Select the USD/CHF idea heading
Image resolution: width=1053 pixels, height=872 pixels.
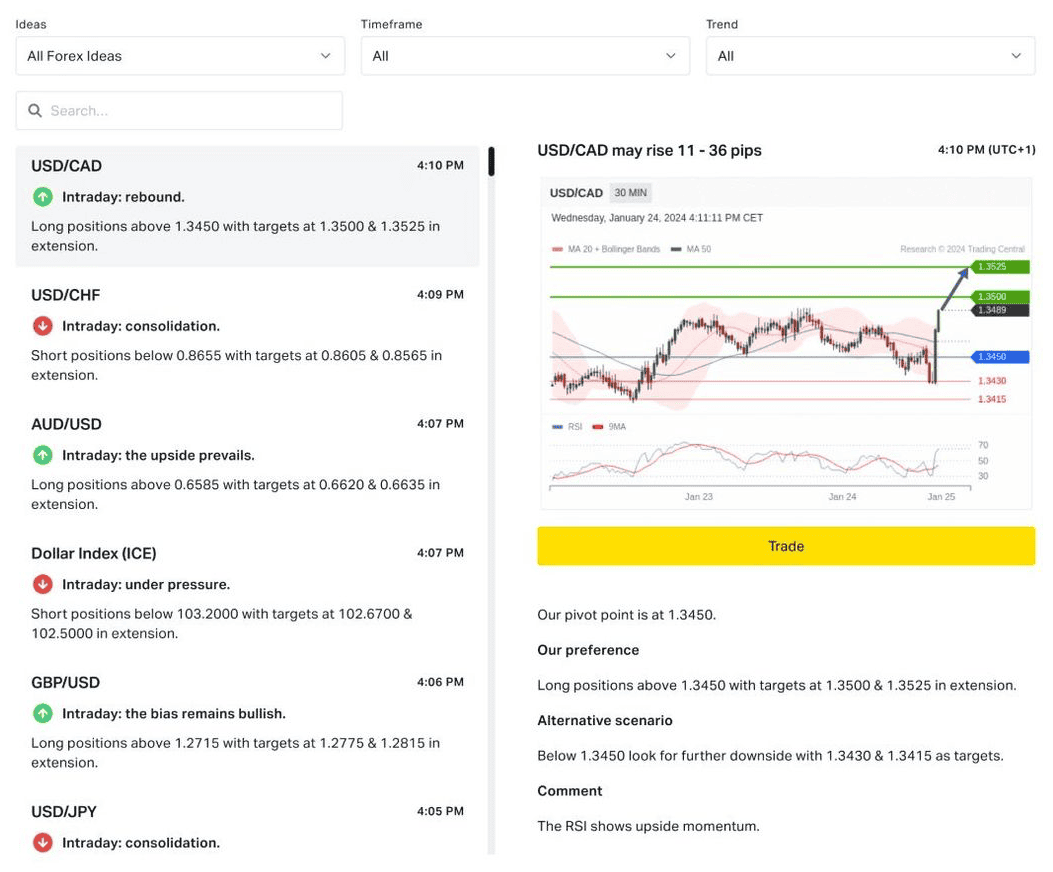[66, 295]
